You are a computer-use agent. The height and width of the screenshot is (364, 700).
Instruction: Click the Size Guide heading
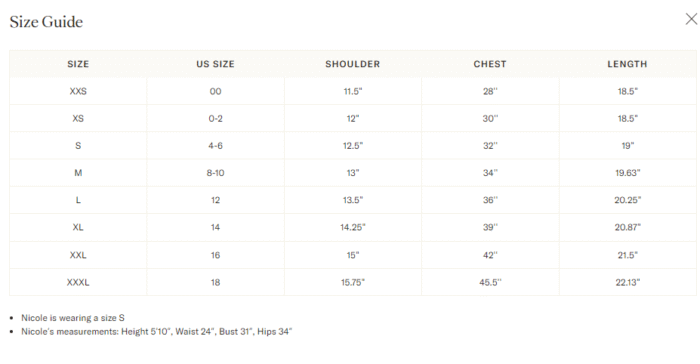(x=46, y=22)
